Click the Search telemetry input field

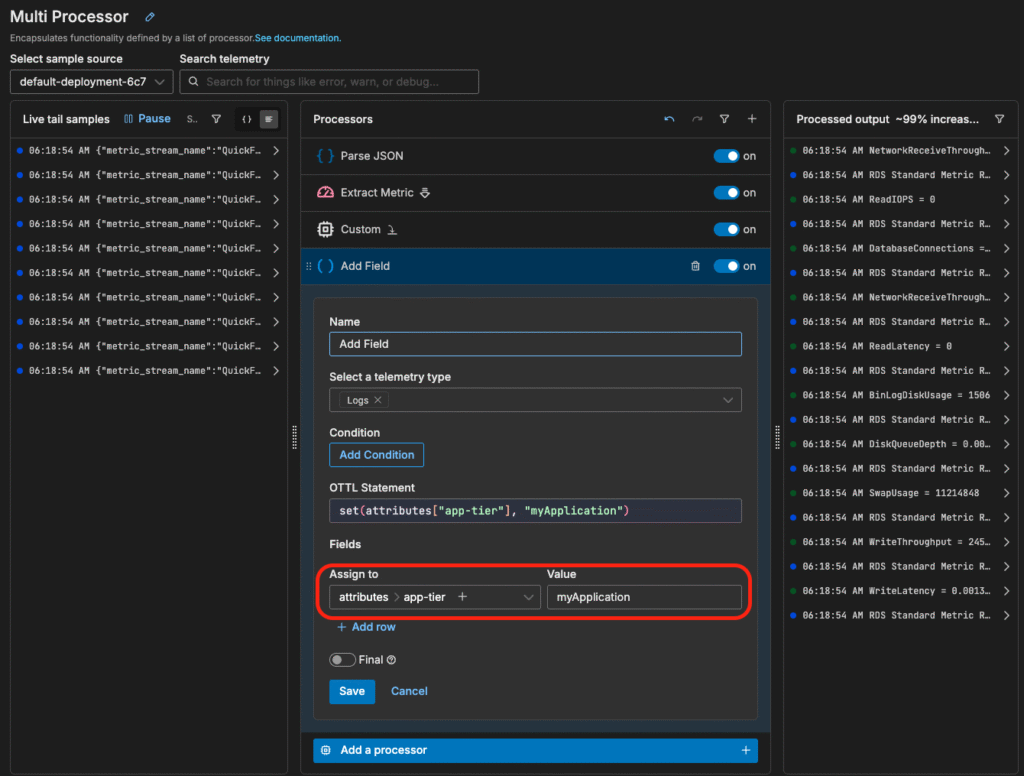(329, 82)
